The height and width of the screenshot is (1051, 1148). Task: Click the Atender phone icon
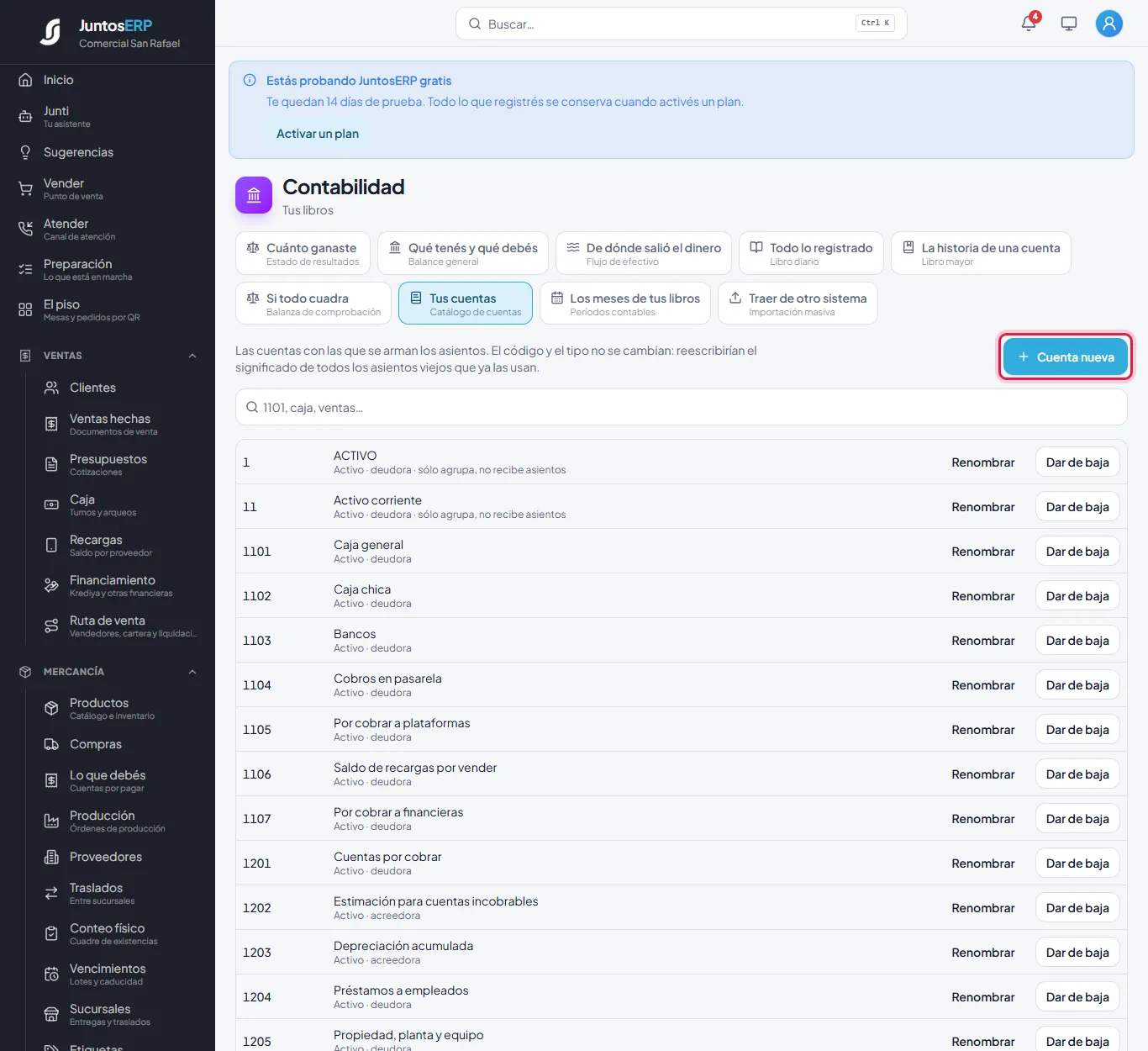click(x=25, y=229)
